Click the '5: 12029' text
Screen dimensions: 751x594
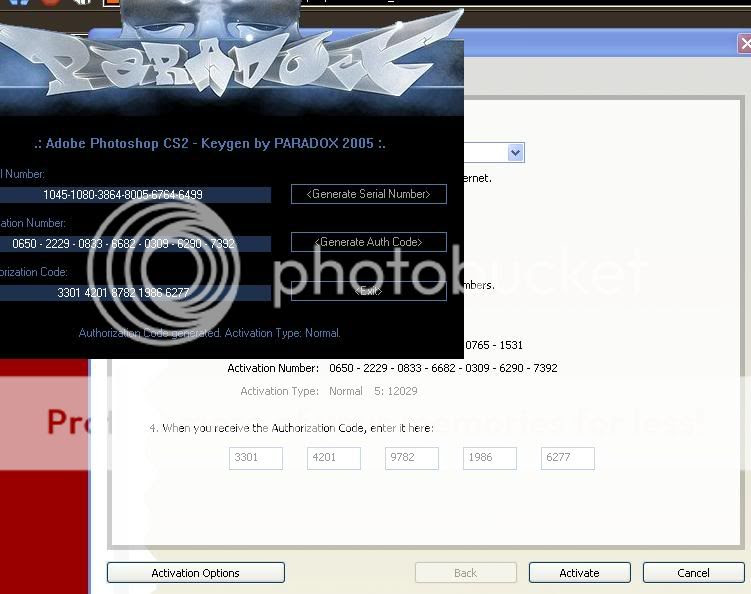click(396, 391)
